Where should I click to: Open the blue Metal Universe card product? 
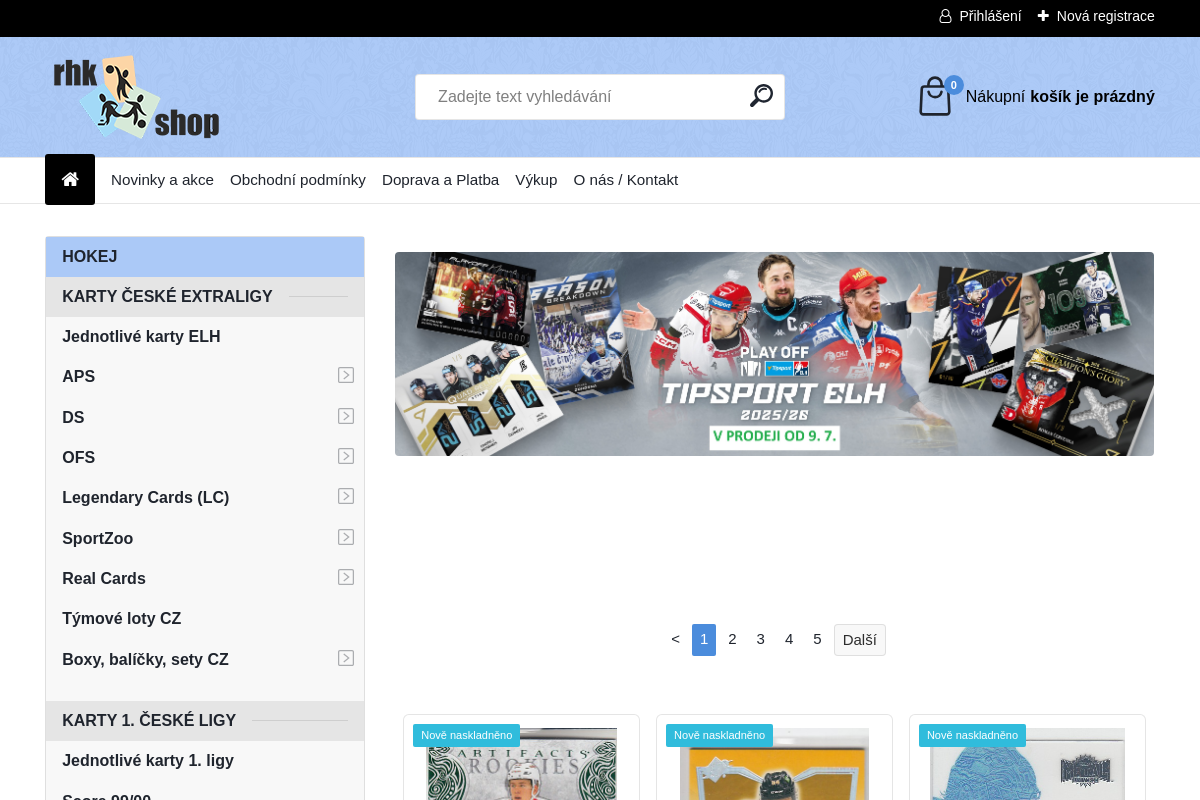click(x=1027, y=764)
